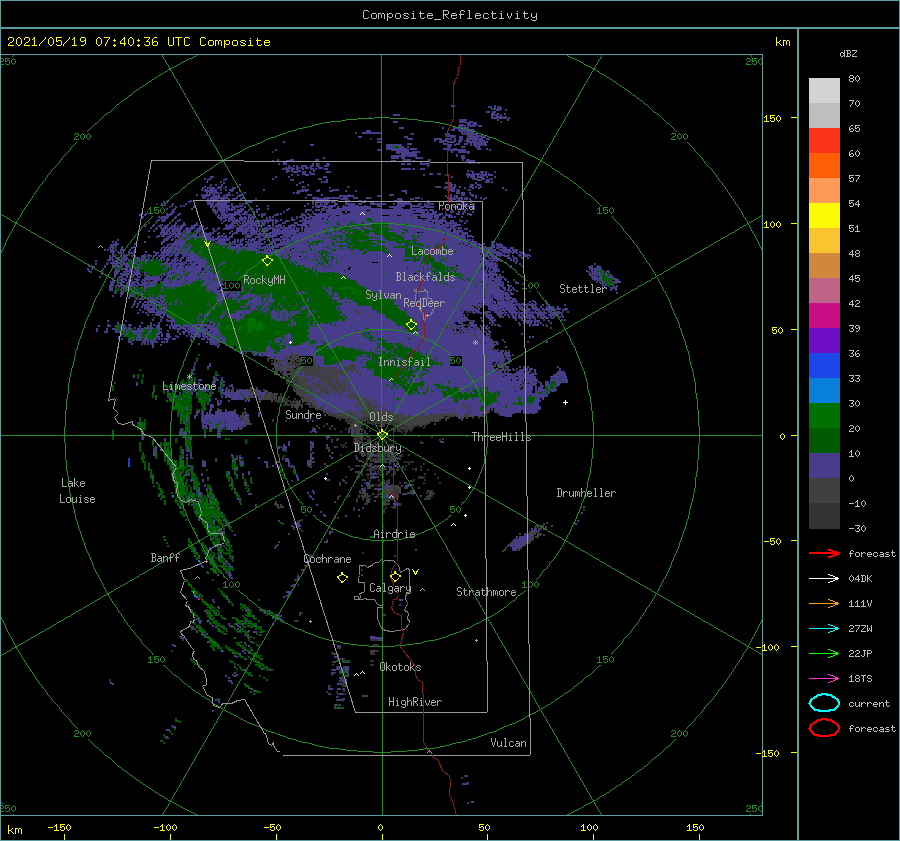Image resolution: width=900 pixels, height=841 pixels.
Task: Click the white 04DK arrow legend icon
Action: [824, 578]
